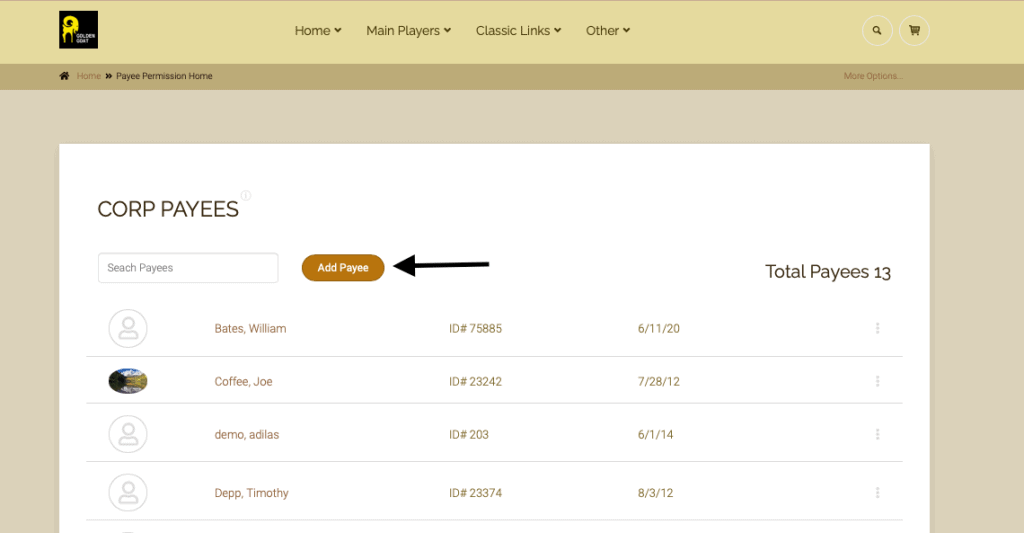Open options menu for Coffee, Joe
This screenshot has height=533, width=1024.
tap(878, 381)
